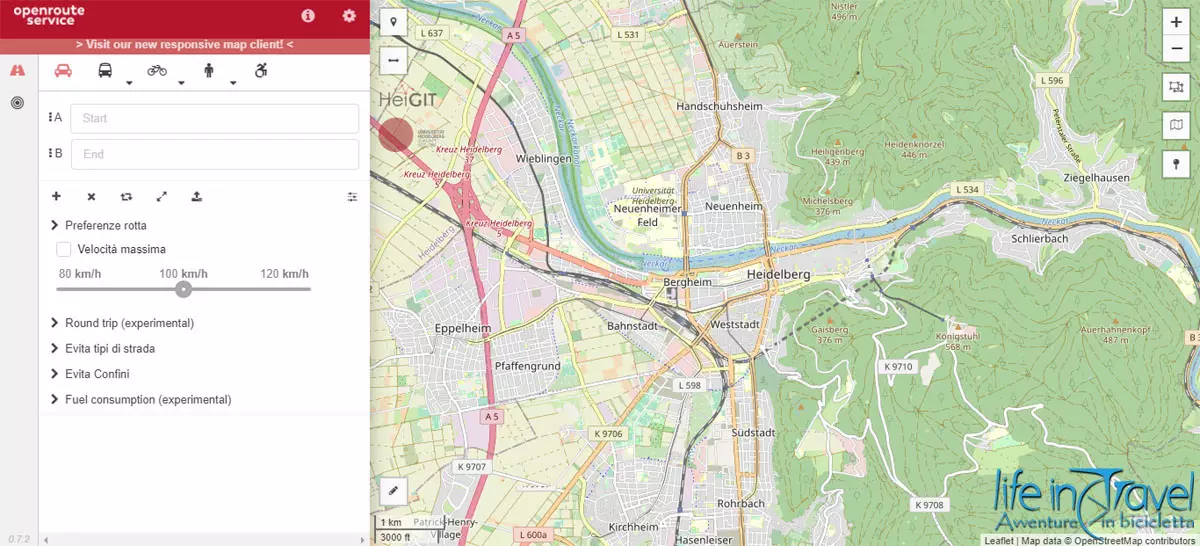The image size is (1200, 546).
Task: Select the heavy vehicle bus profile
Action: 105,71
